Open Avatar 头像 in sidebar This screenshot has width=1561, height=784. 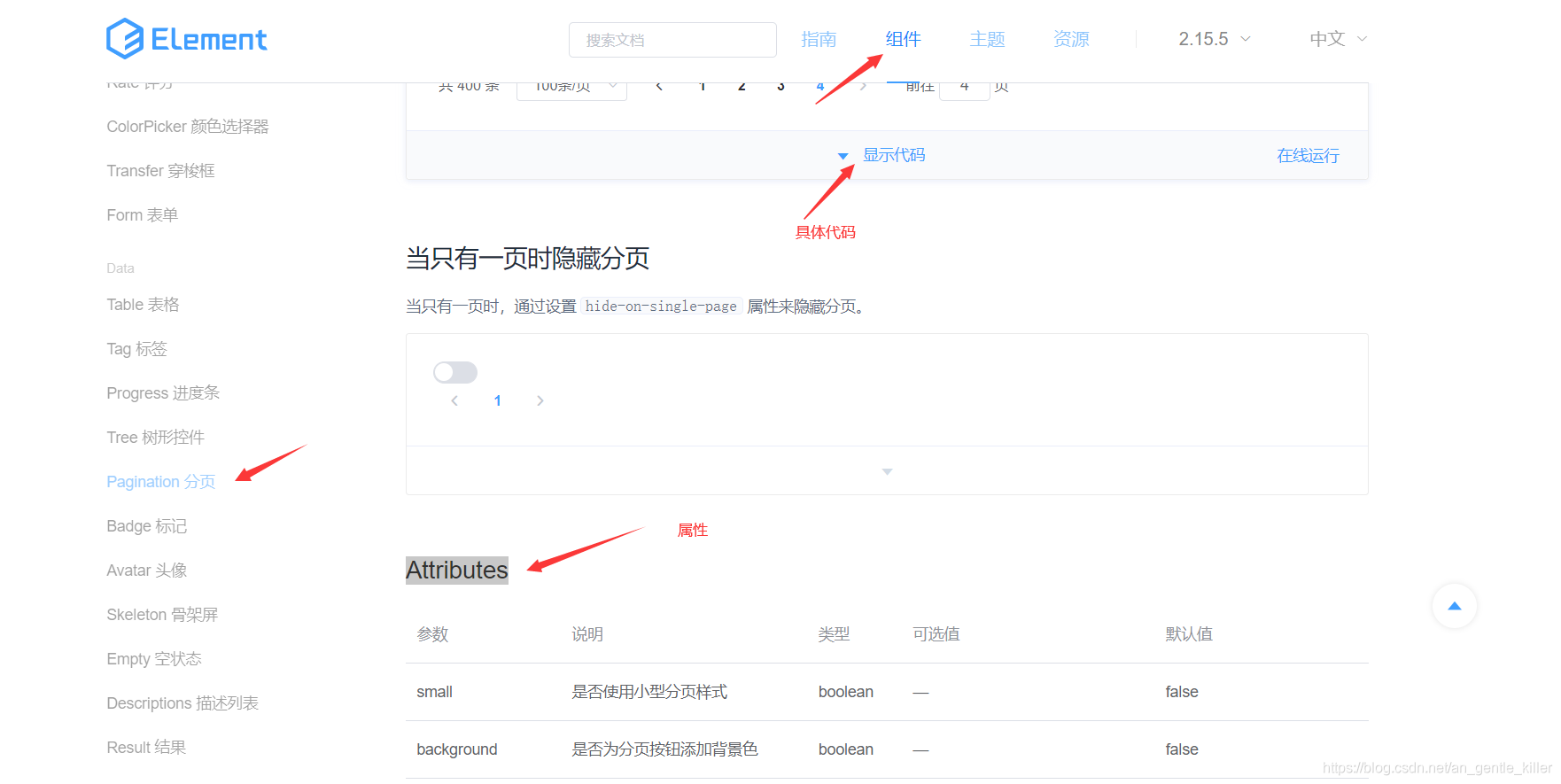point(146,571)
